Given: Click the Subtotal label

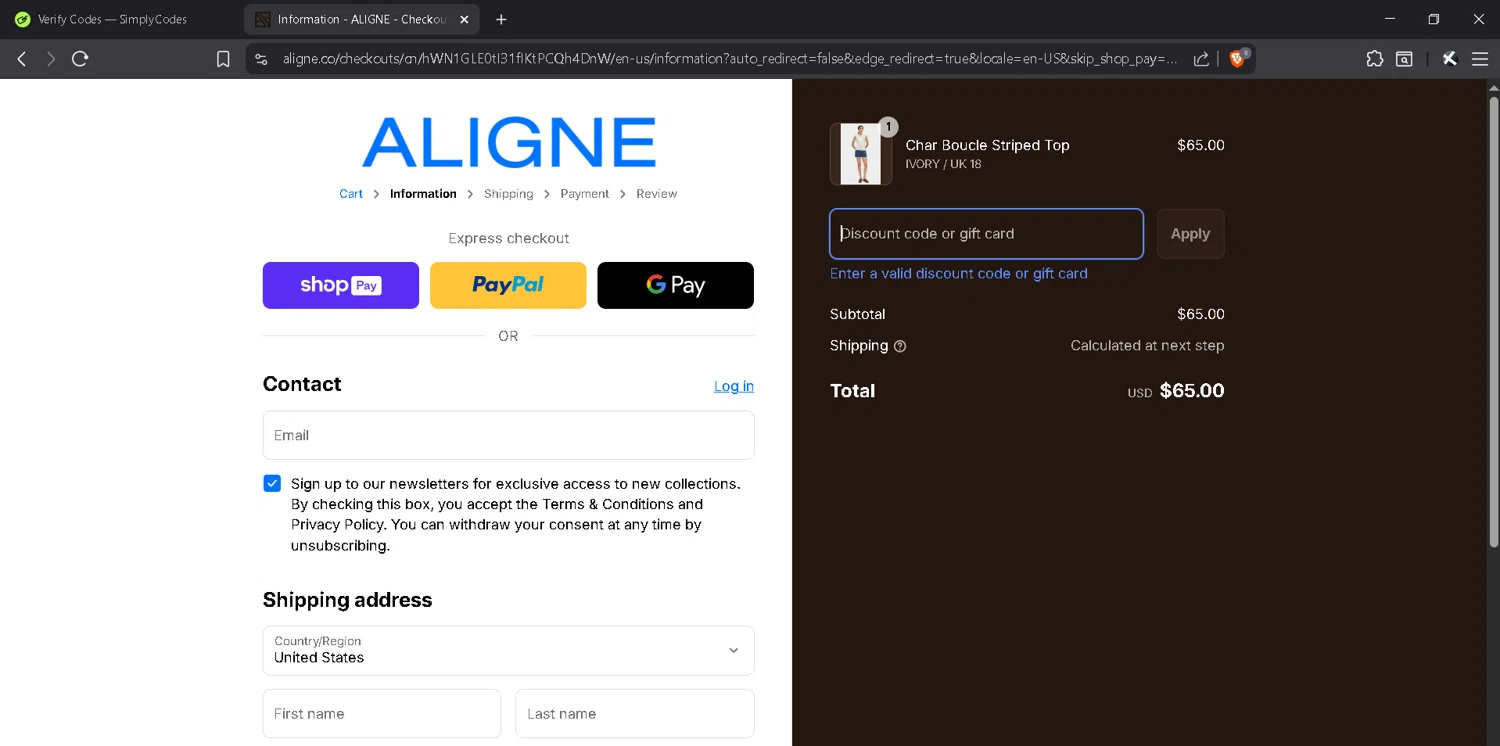Looking at the screenshot, I should [x=857, y=314].
